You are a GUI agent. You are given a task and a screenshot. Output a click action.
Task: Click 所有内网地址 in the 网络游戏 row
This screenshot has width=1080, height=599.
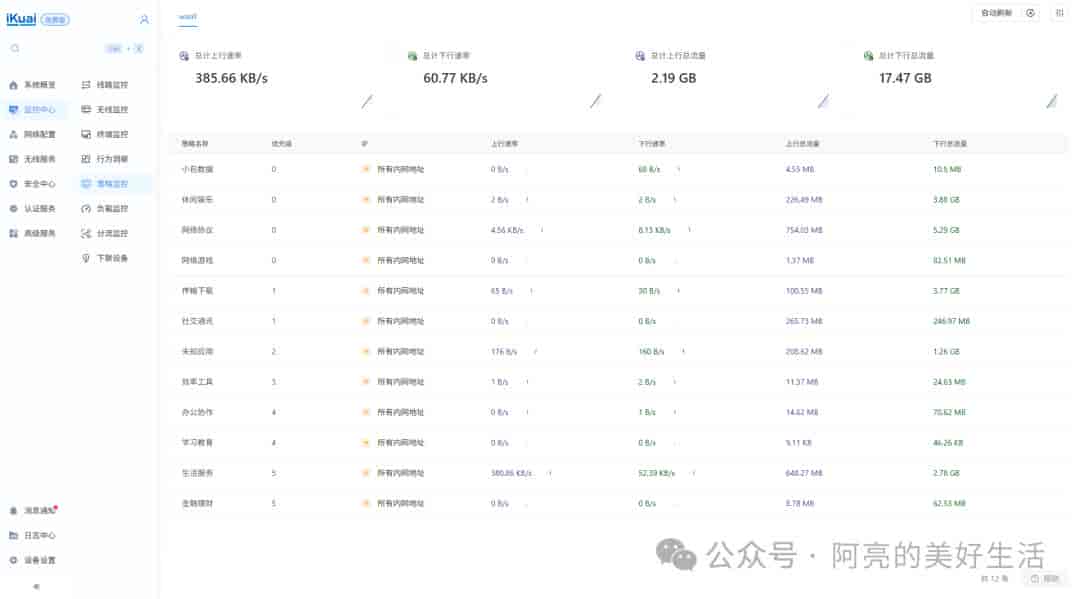pos(400,260)
